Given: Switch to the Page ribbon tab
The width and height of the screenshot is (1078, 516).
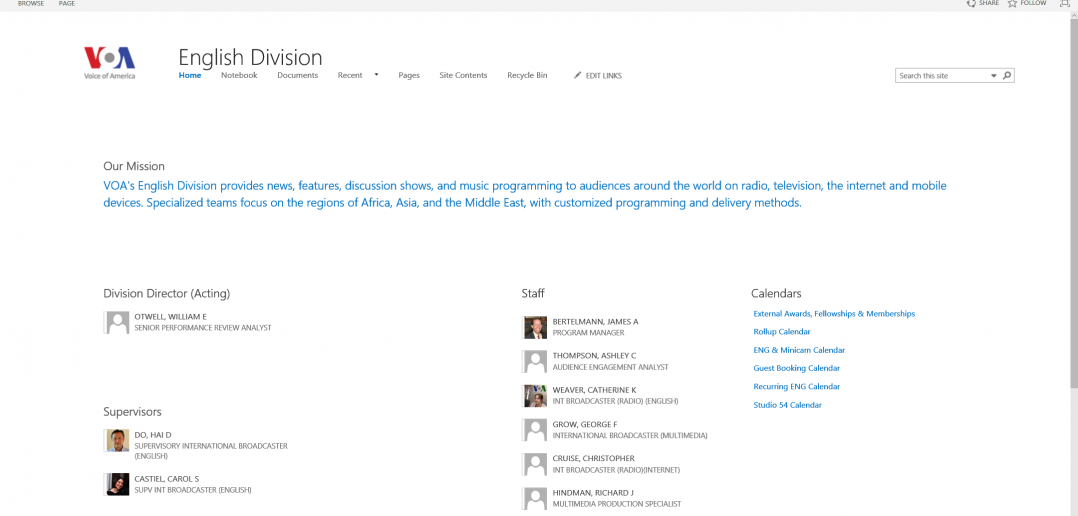Looking at the screenshot, I should pos(67,3).
